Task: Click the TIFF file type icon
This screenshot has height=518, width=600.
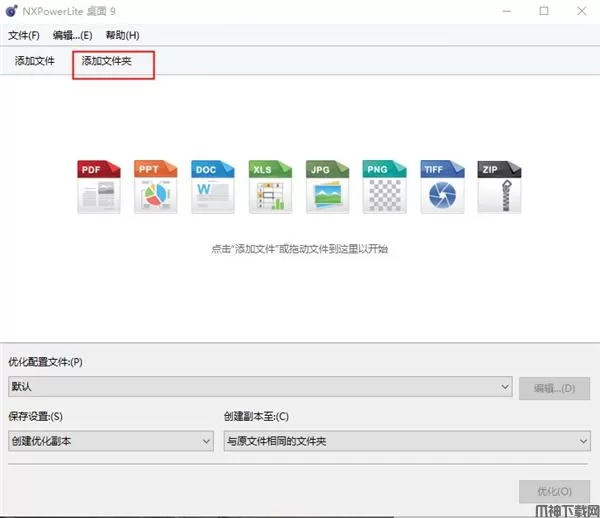Action: pos(440,186)
